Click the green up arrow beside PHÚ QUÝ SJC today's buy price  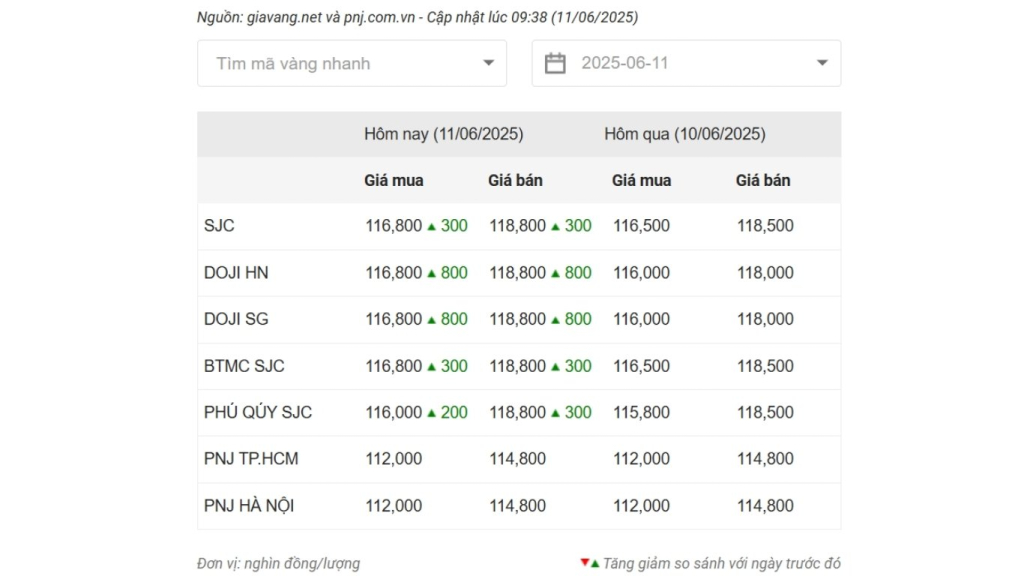[432, 413]
